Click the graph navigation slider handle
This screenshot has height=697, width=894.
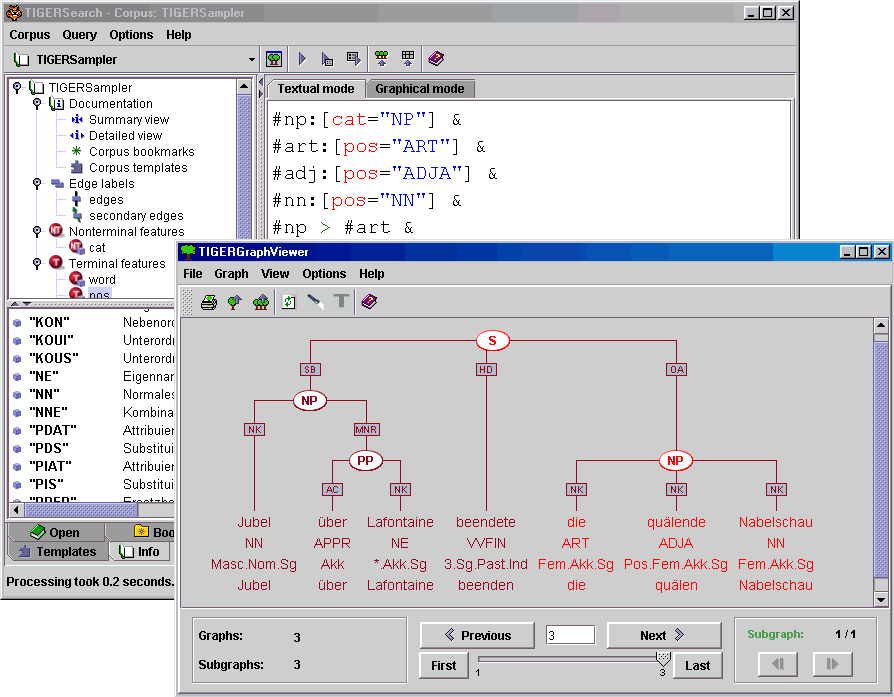pyautogui.click(x=663, y=659)
